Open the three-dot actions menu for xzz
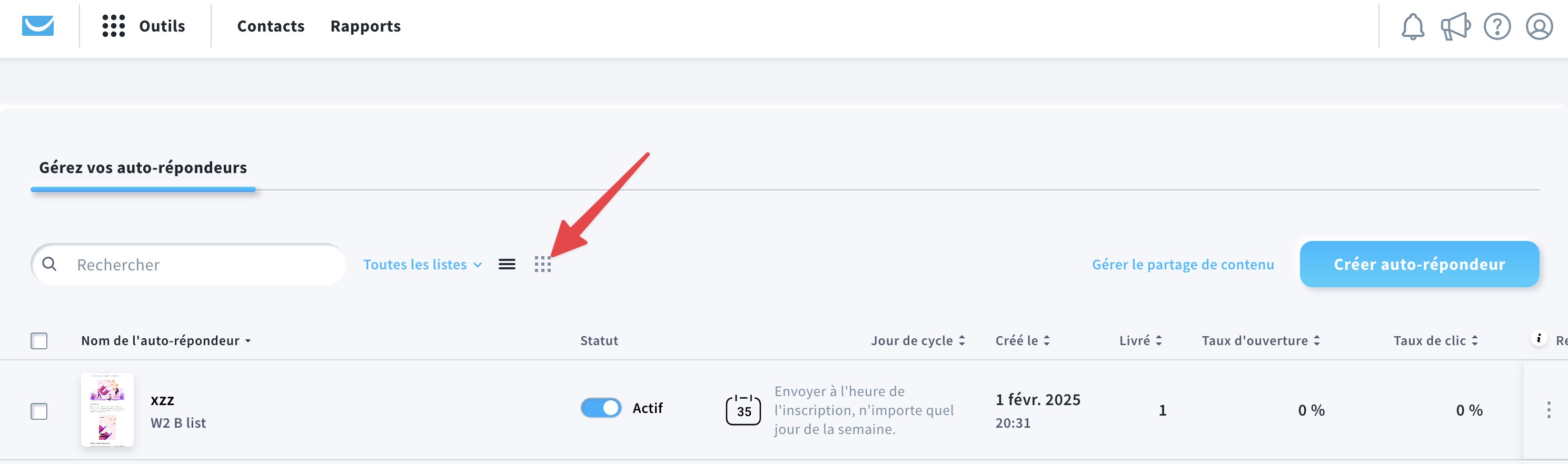Screen dimensions: 1568x464 click(1549, 410)
